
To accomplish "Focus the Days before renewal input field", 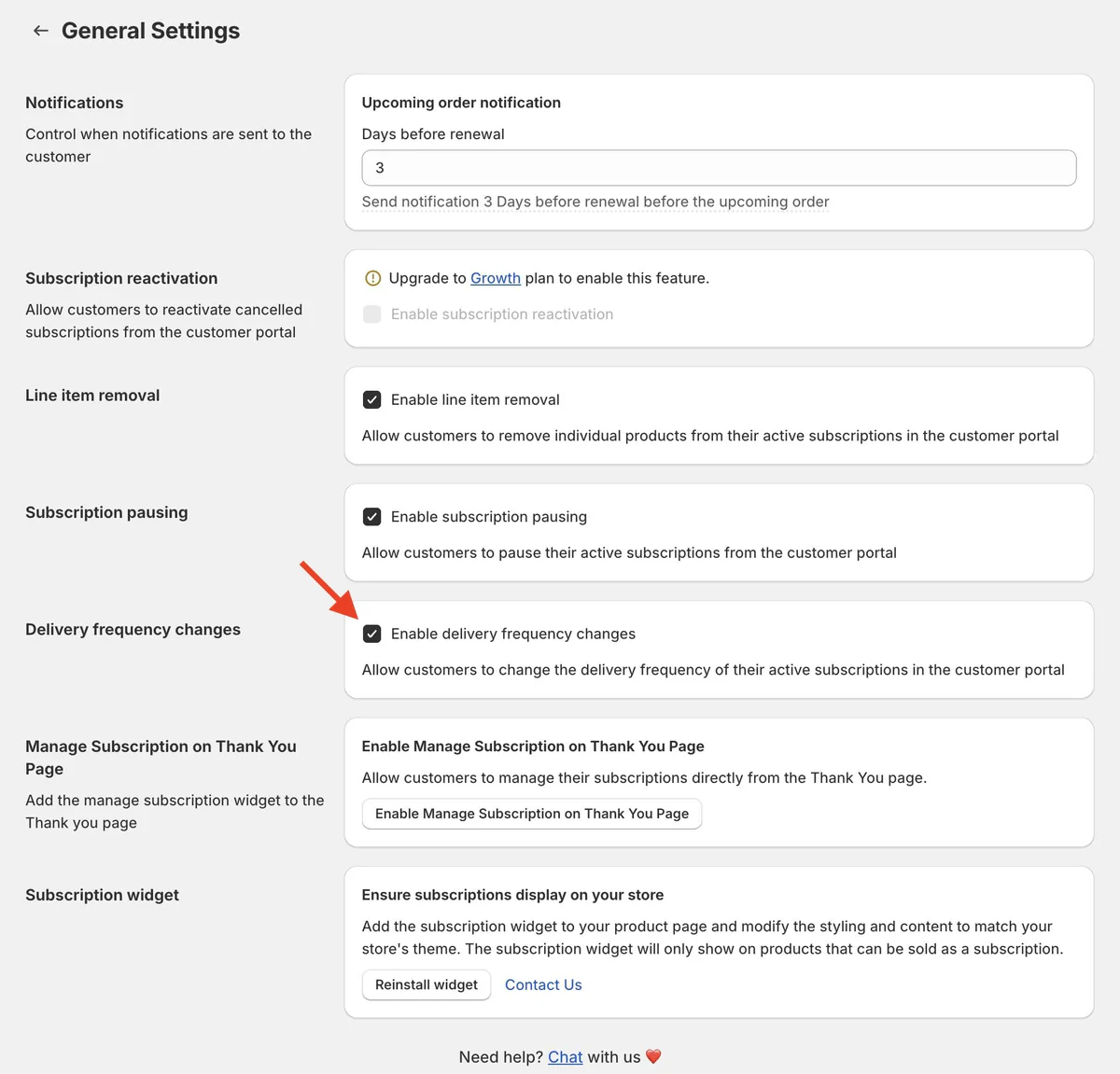I will tap(719, 168).
